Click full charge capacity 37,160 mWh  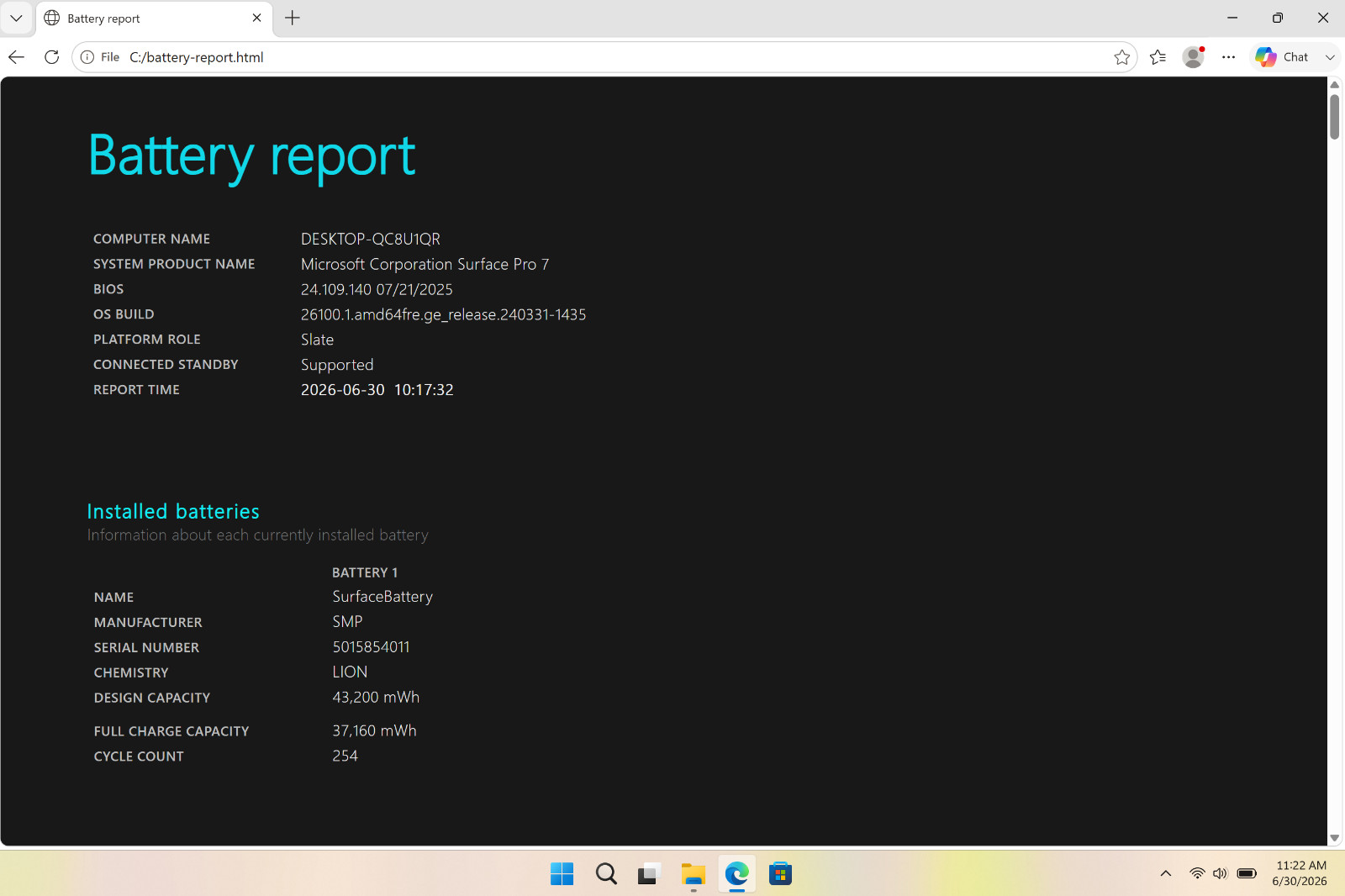374,731
